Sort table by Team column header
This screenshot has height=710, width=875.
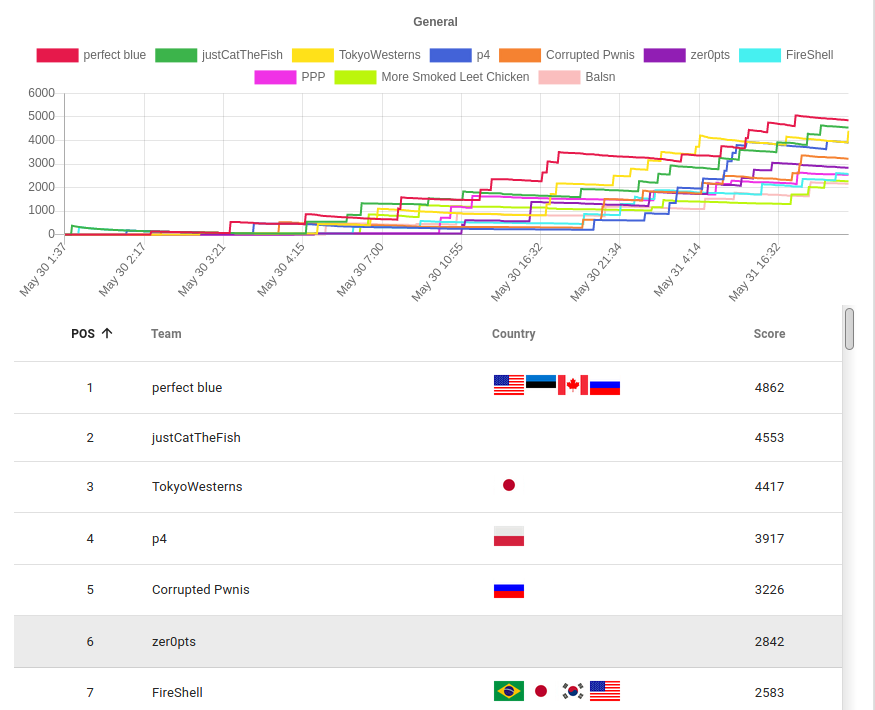tap(166, 334)
